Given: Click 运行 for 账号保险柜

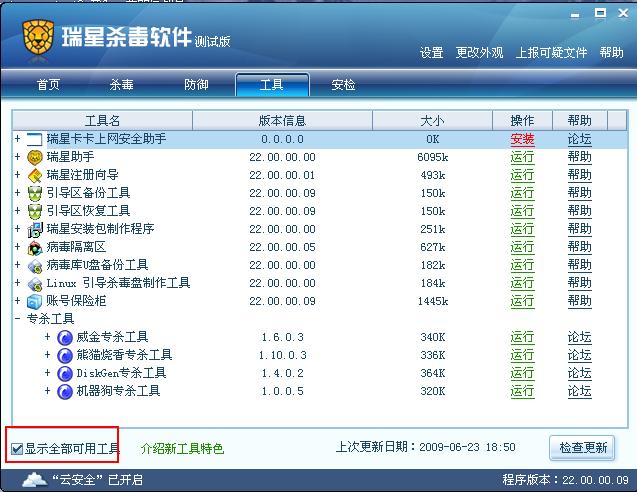Looking at the screenshot, I should point(522,301).
